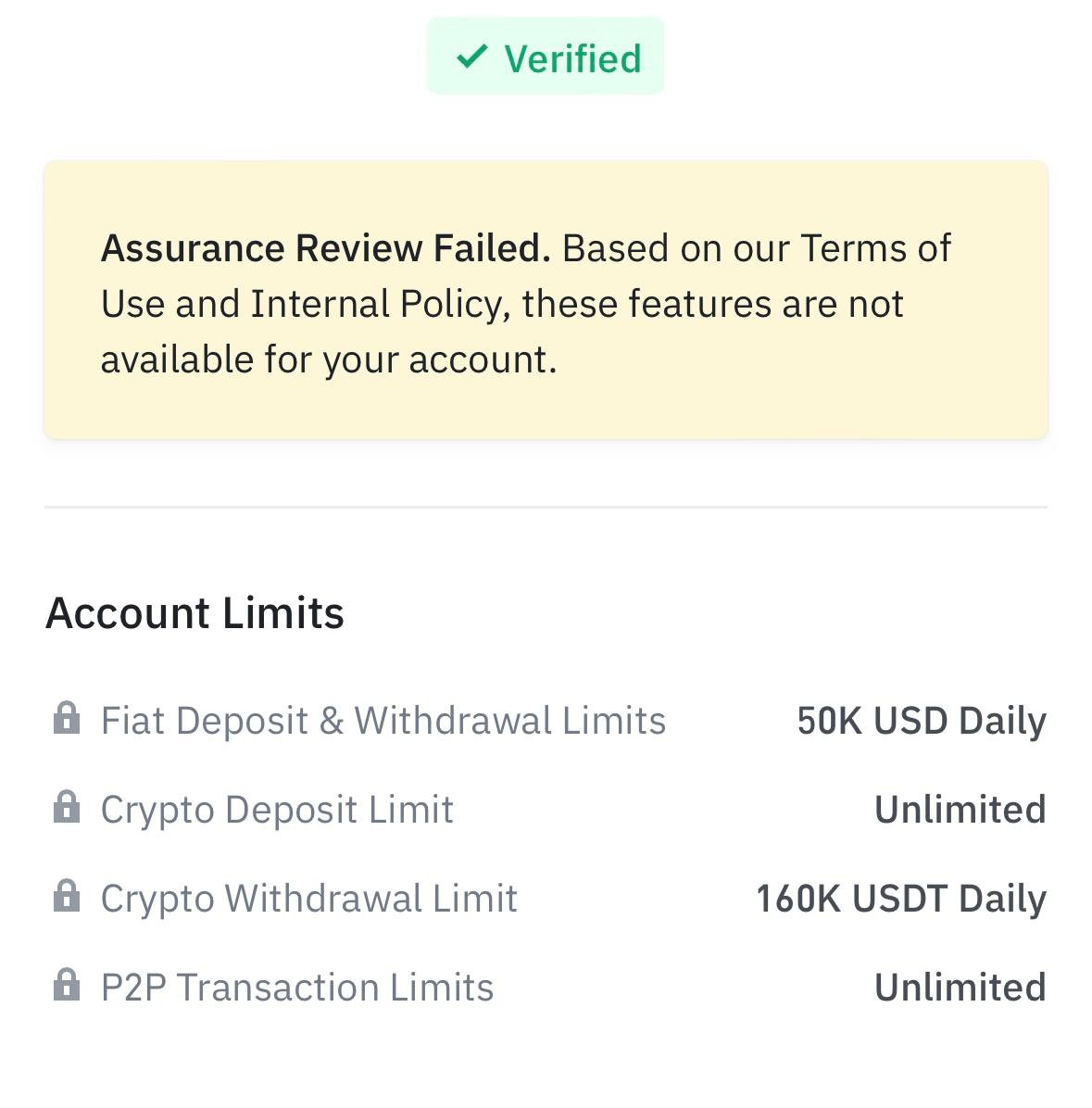Tap the 160K USDT Daily value
This screenshot has width=1092, height=1108.
coord(901,899)
